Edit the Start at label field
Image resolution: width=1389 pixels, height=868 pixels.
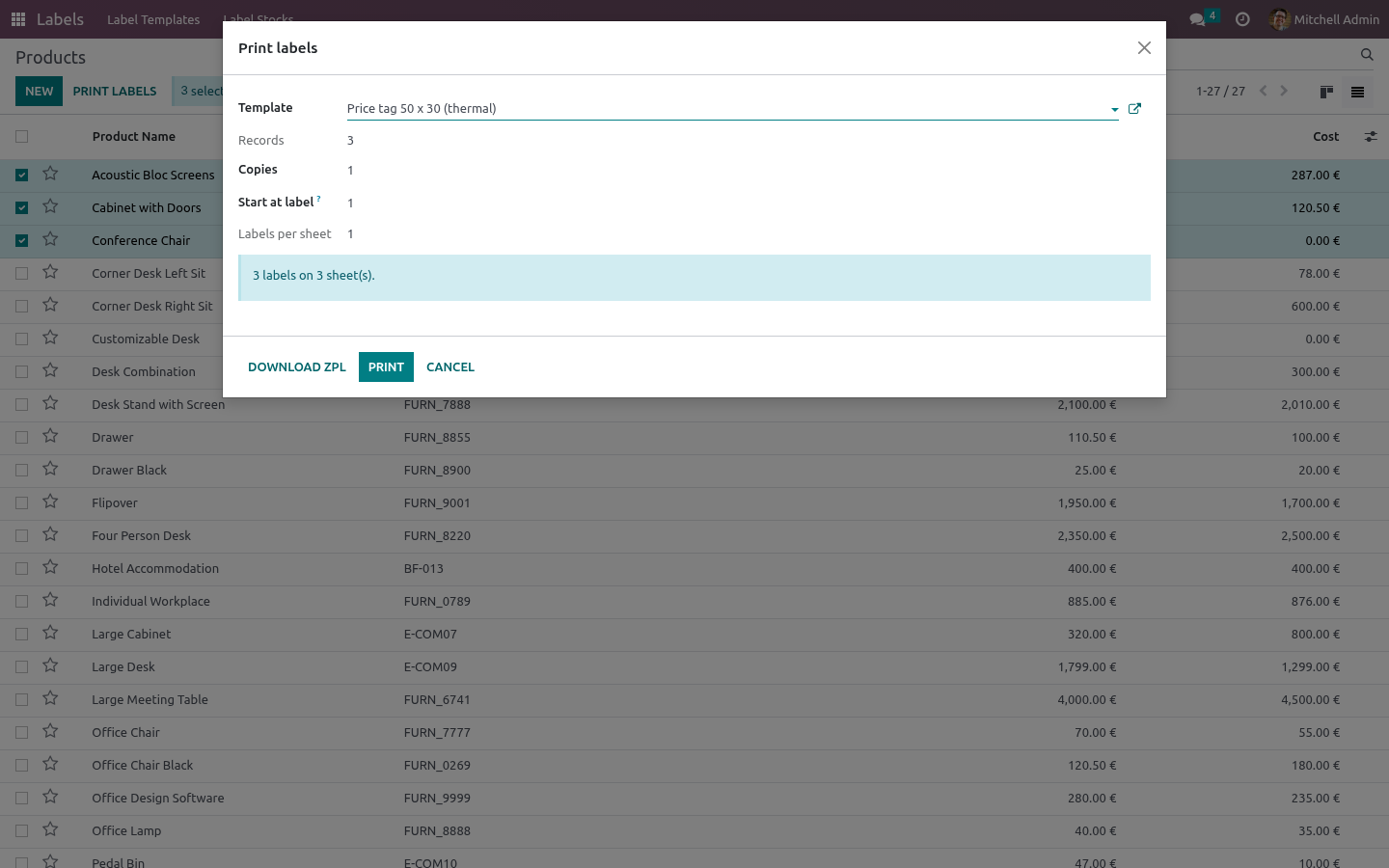[749, 203]
